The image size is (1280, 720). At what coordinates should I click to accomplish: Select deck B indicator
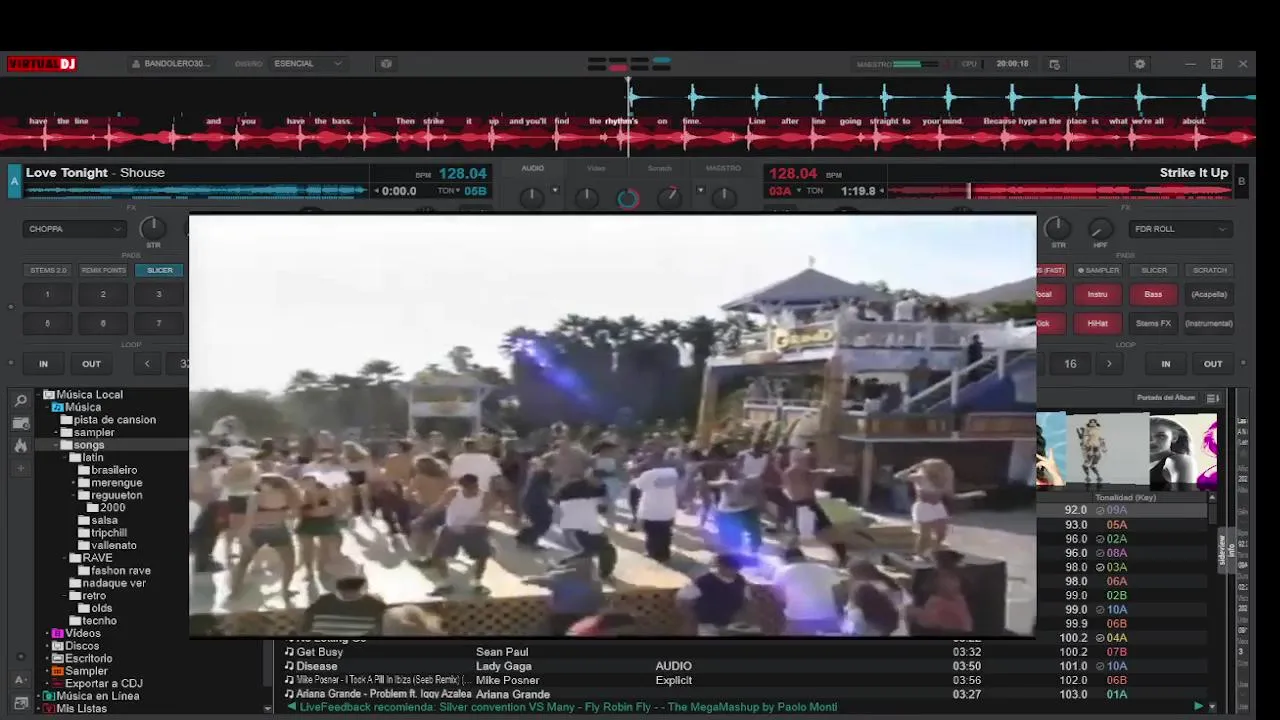click(1242, 182)
